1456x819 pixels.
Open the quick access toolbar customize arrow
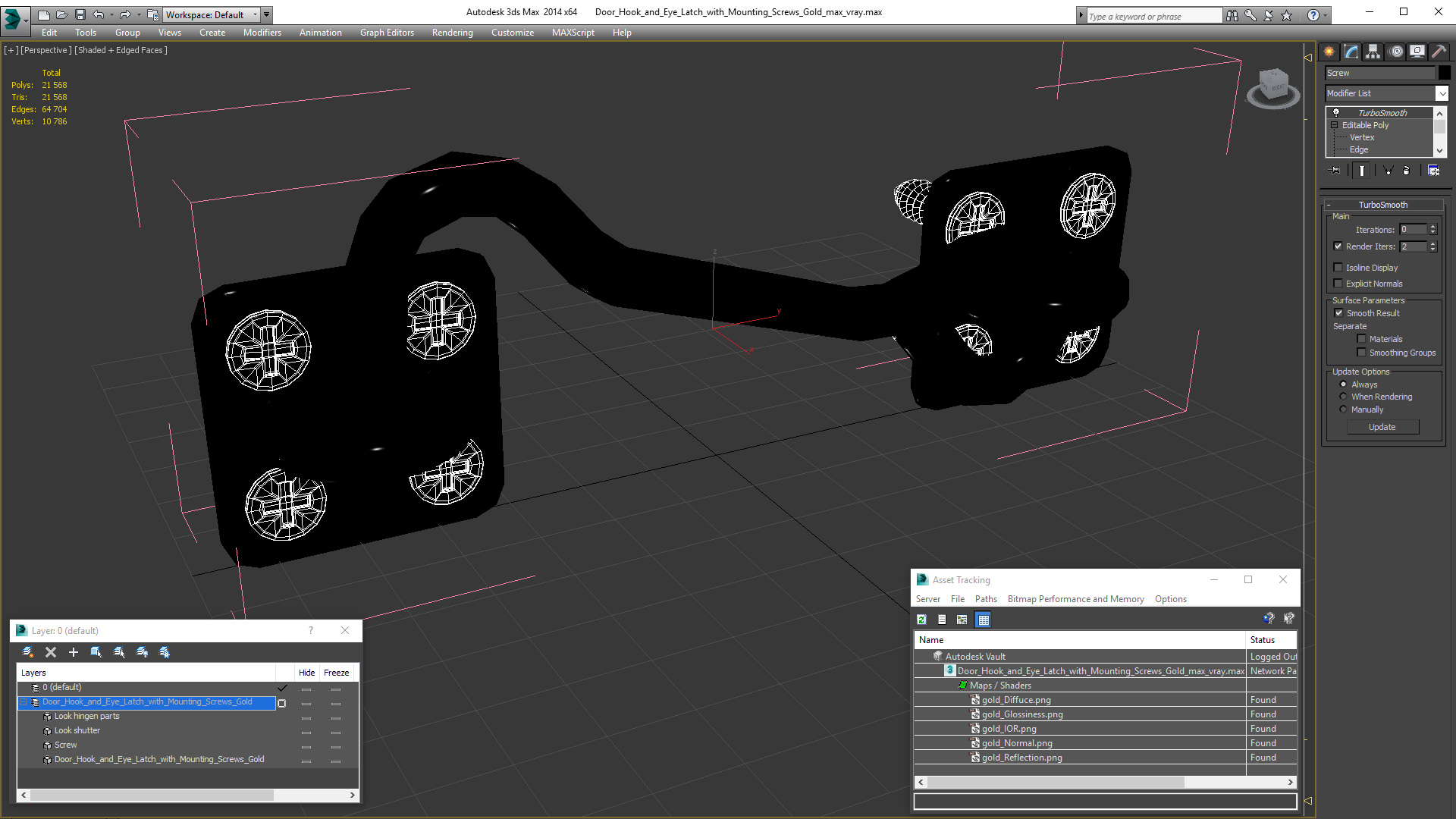tap(266, 14)
